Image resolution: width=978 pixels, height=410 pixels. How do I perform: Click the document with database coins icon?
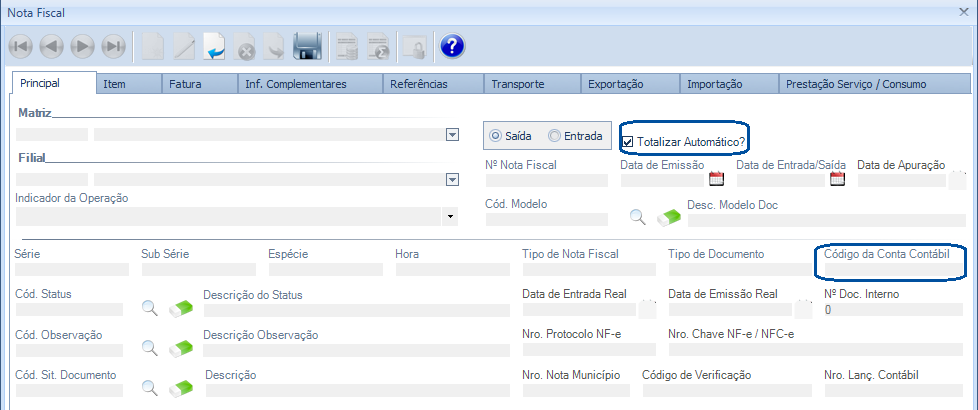[347, 46]
